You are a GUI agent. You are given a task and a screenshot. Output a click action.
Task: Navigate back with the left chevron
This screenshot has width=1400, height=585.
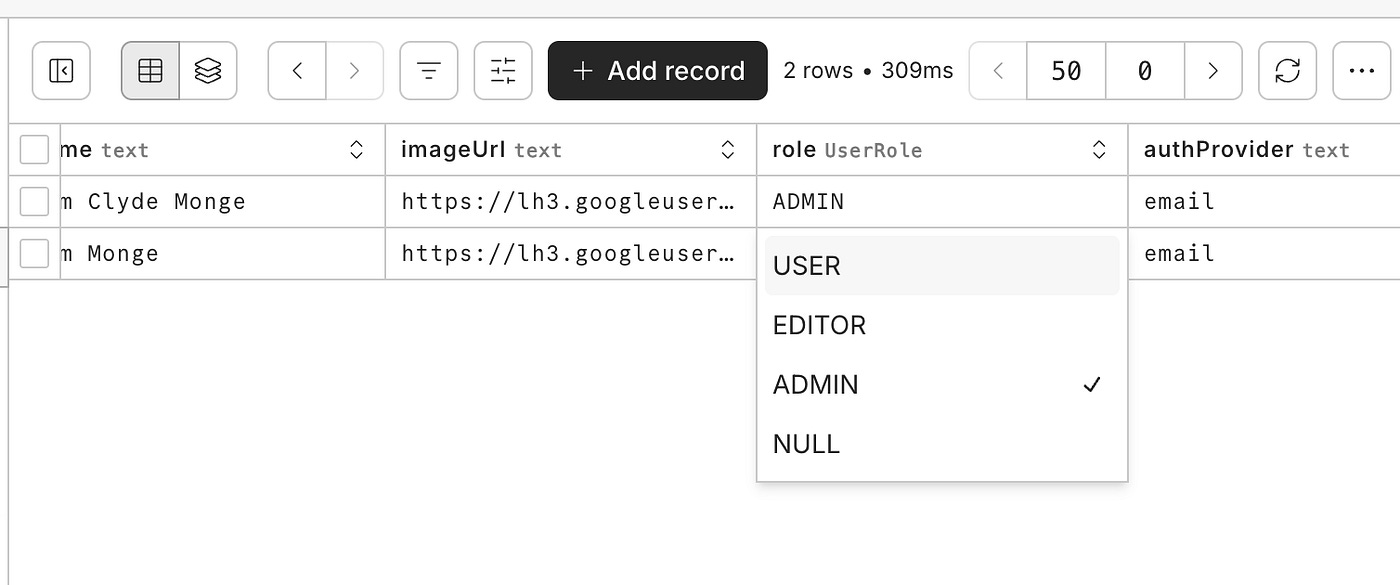[296, 70]
